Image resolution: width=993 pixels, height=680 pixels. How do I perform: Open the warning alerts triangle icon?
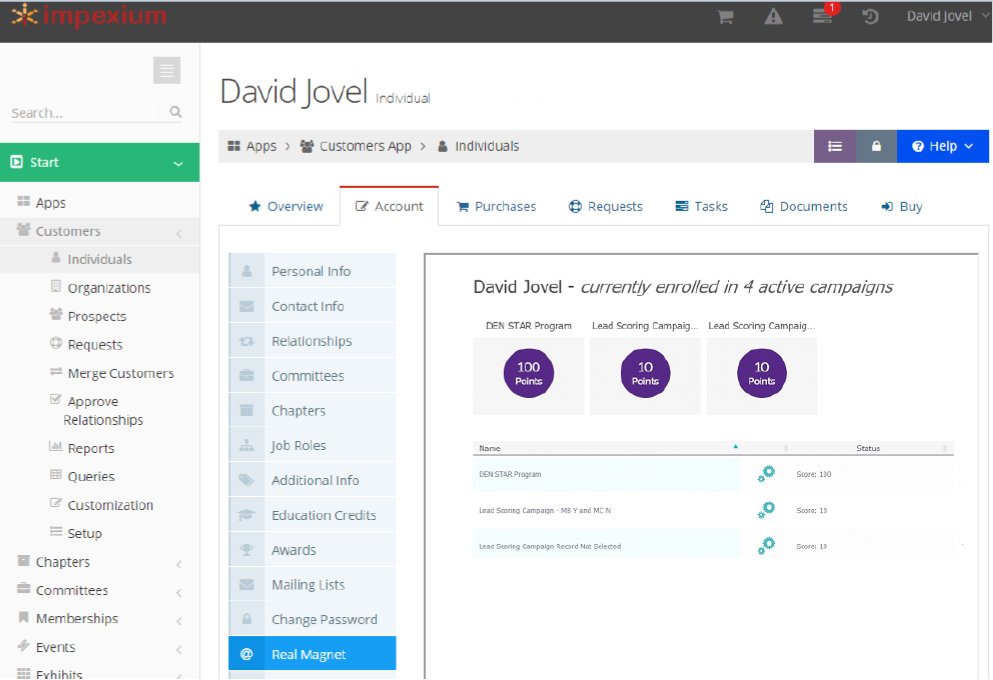[773, 17]
